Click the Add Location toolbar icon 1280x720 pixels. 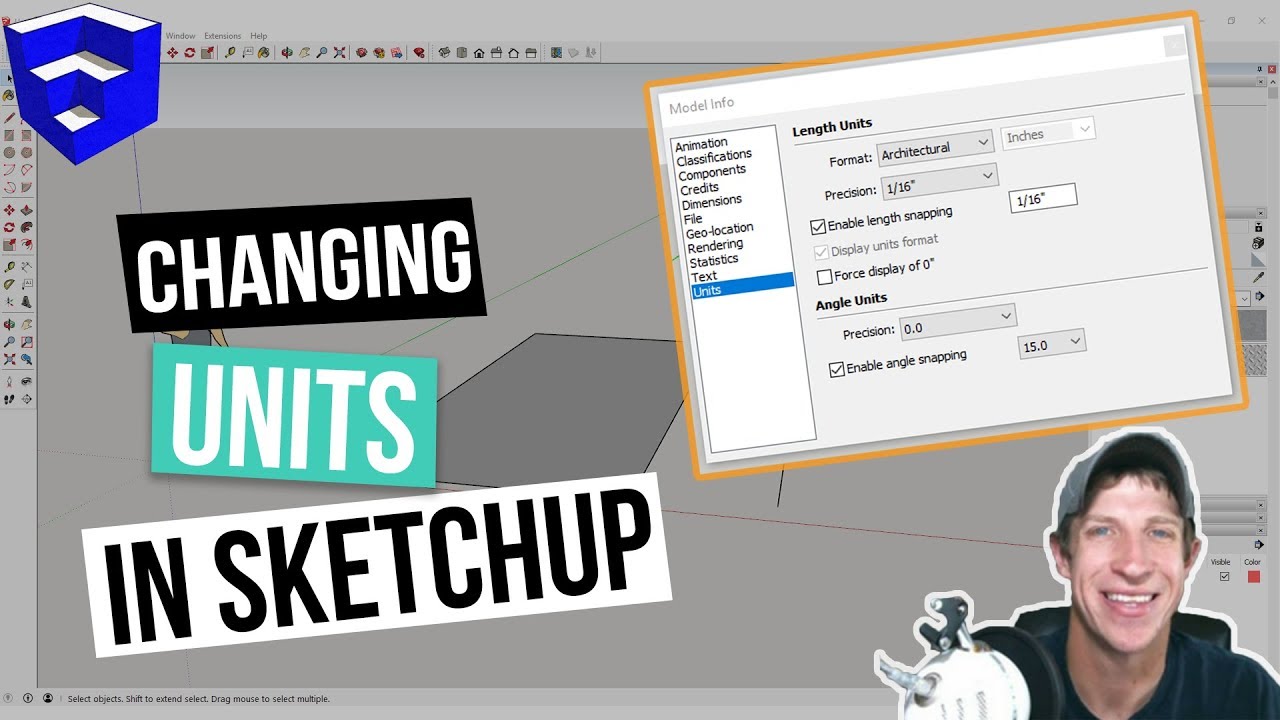point(555,52)
